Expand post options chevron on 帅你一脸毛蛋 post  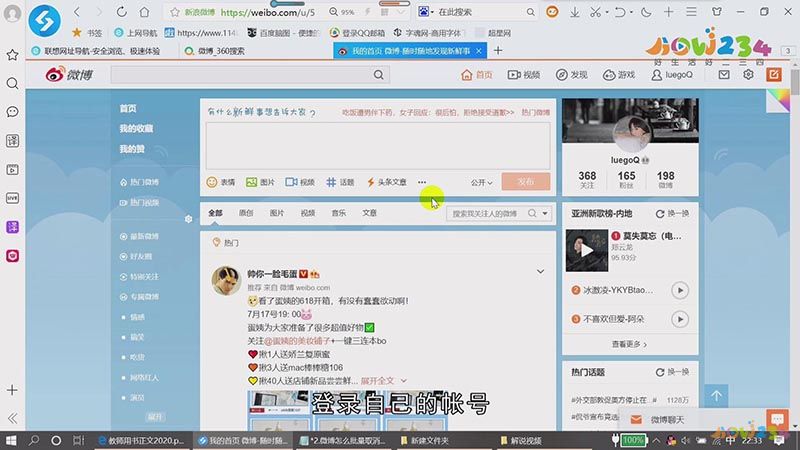tap(540, 272)
